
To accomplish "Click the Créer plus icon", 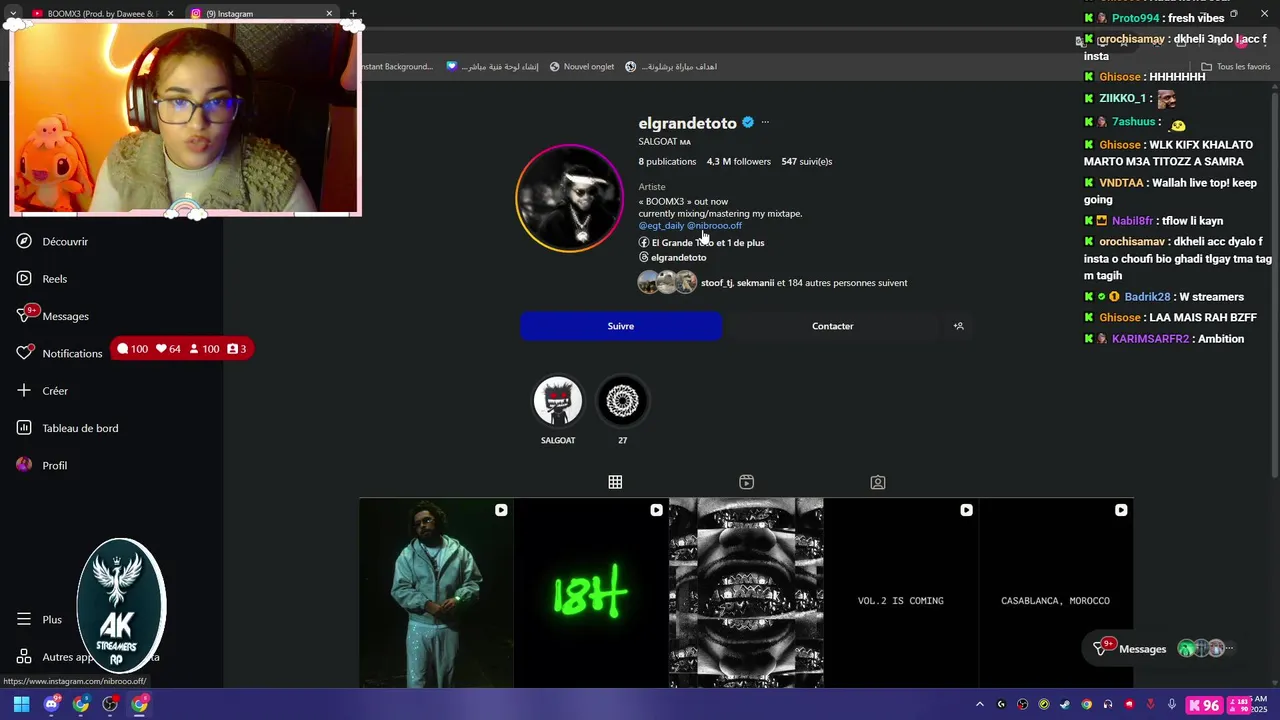I will (x=24, y=390).
